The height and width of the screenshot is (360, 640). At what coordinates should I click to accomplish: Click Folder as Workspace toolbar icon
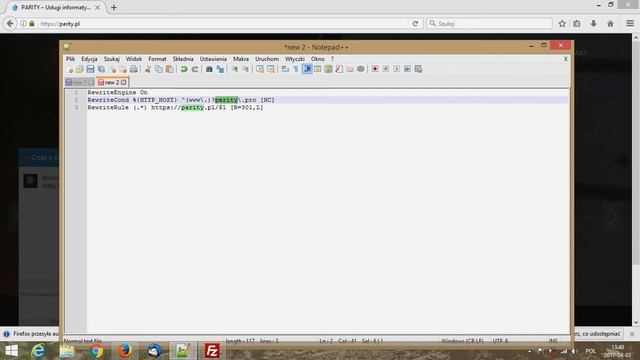[350, 69]
